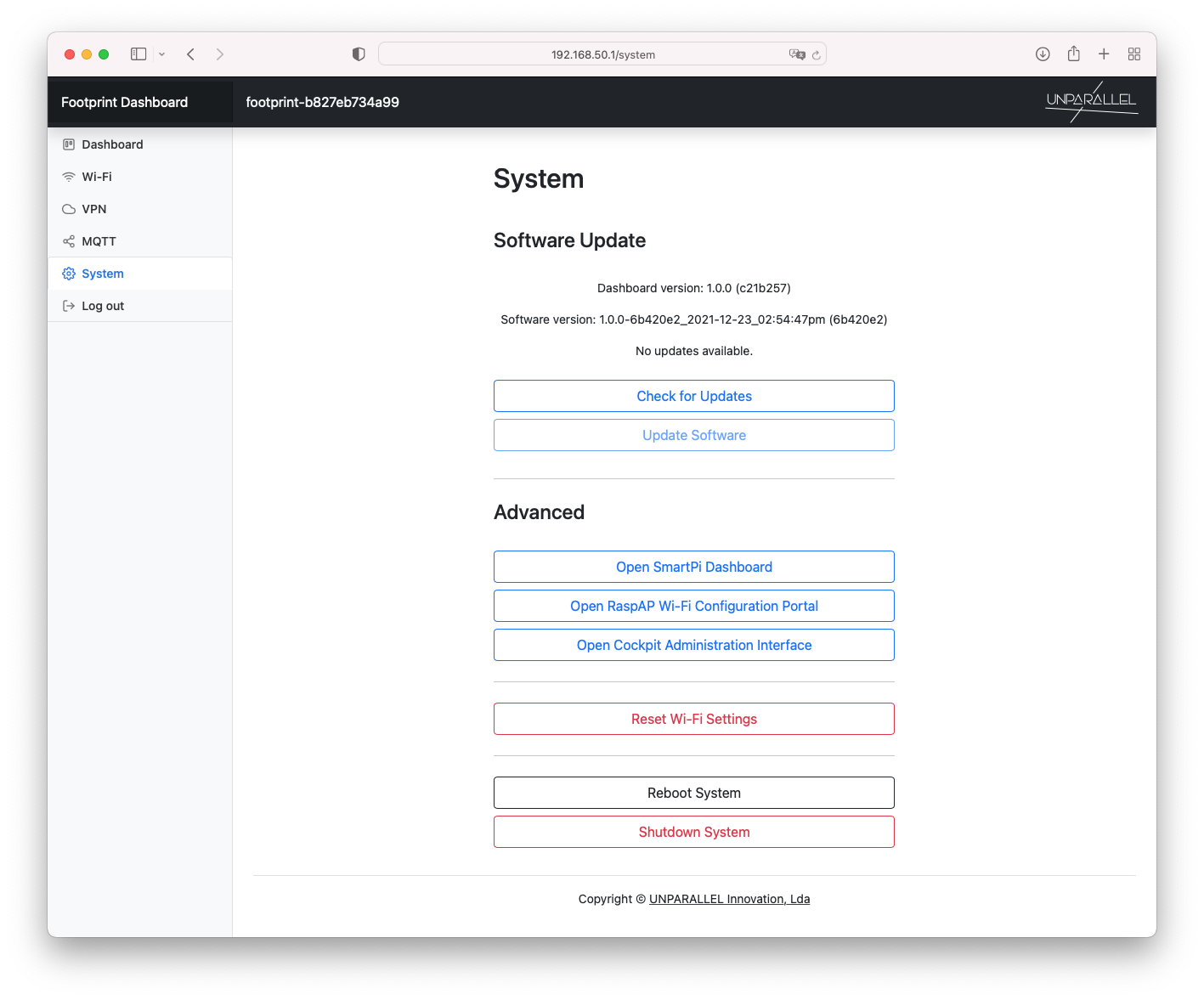Viewport: 1204px width, 1000px height.
Task: Click the System gear icon
Action: coord(69,274)
